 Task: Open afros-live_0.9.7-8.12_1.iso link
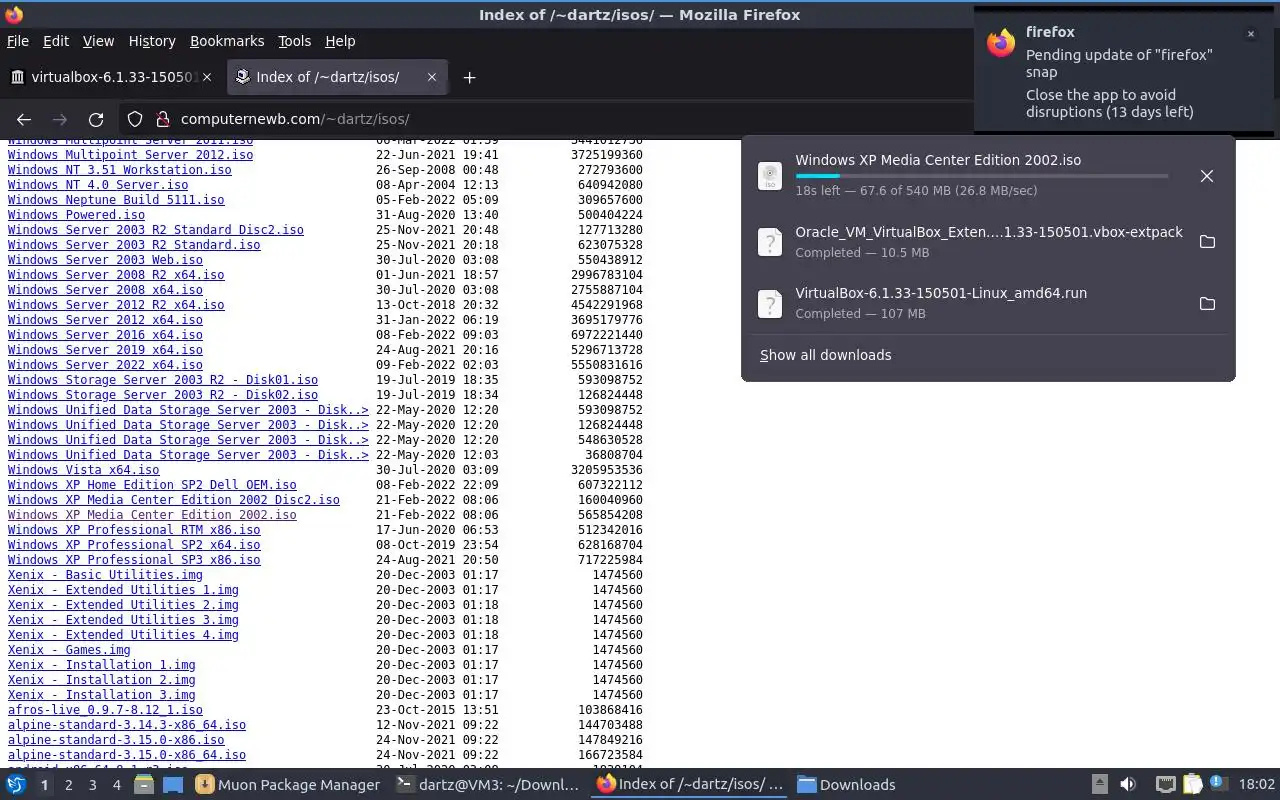click(x=105, y=710)
